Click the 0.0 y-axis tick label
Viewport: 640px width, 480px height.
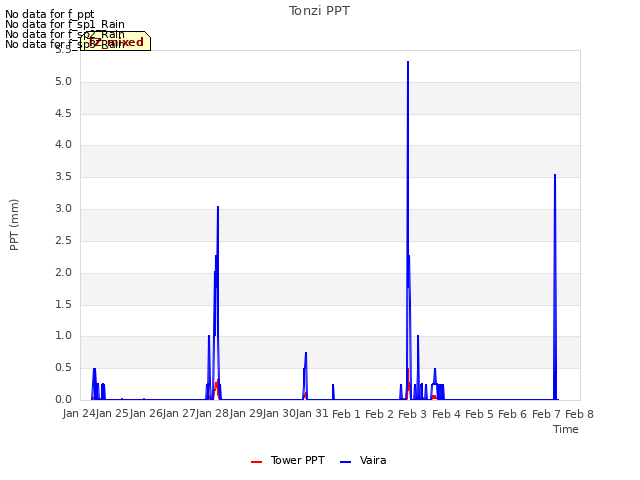point(63,400)
